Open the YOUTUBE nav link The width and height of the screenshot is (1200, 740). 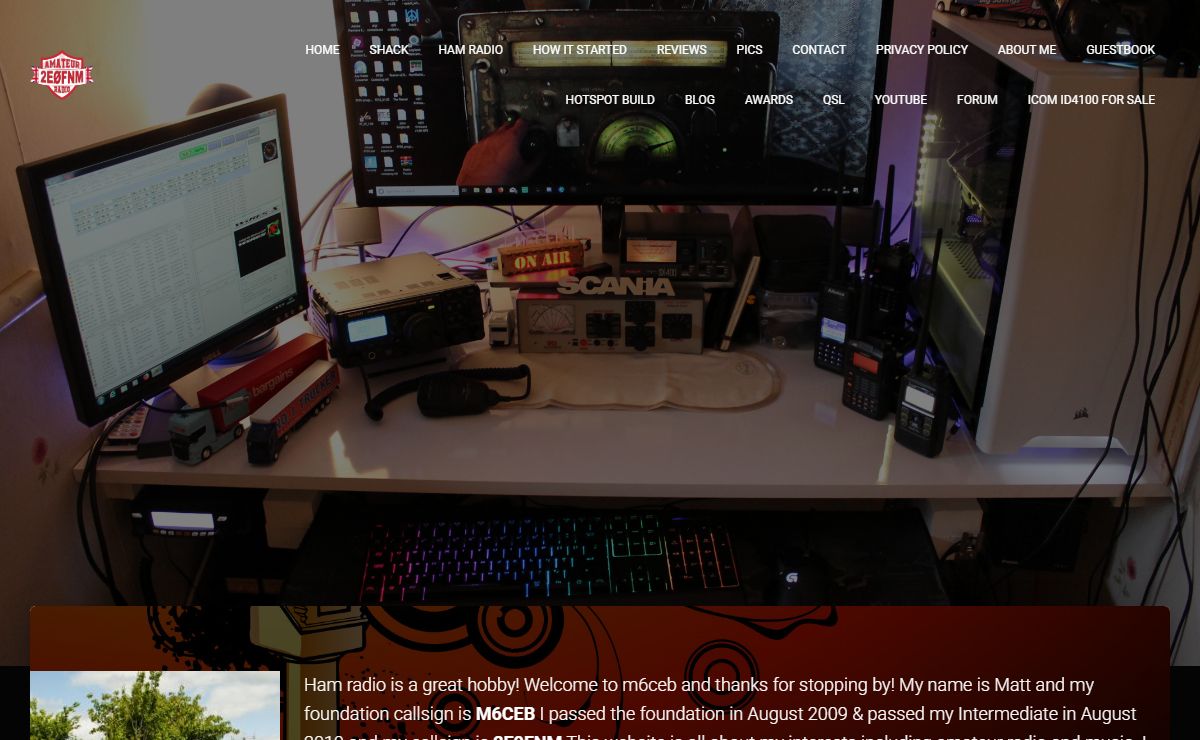901,100
